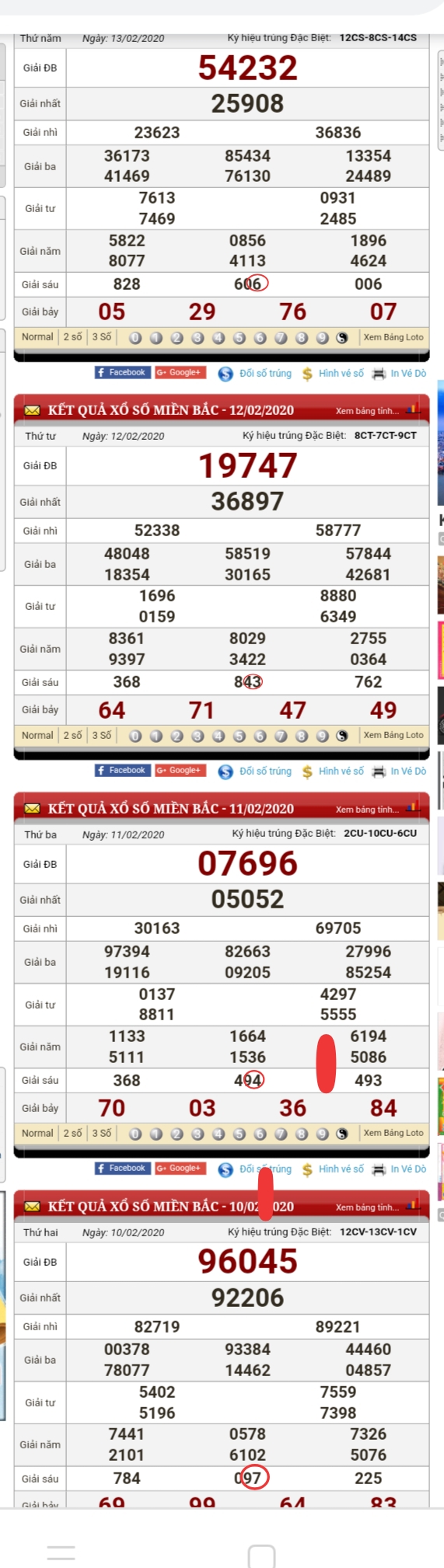Select 3 Số tab in 12/02/2020 table

[102, 735]
